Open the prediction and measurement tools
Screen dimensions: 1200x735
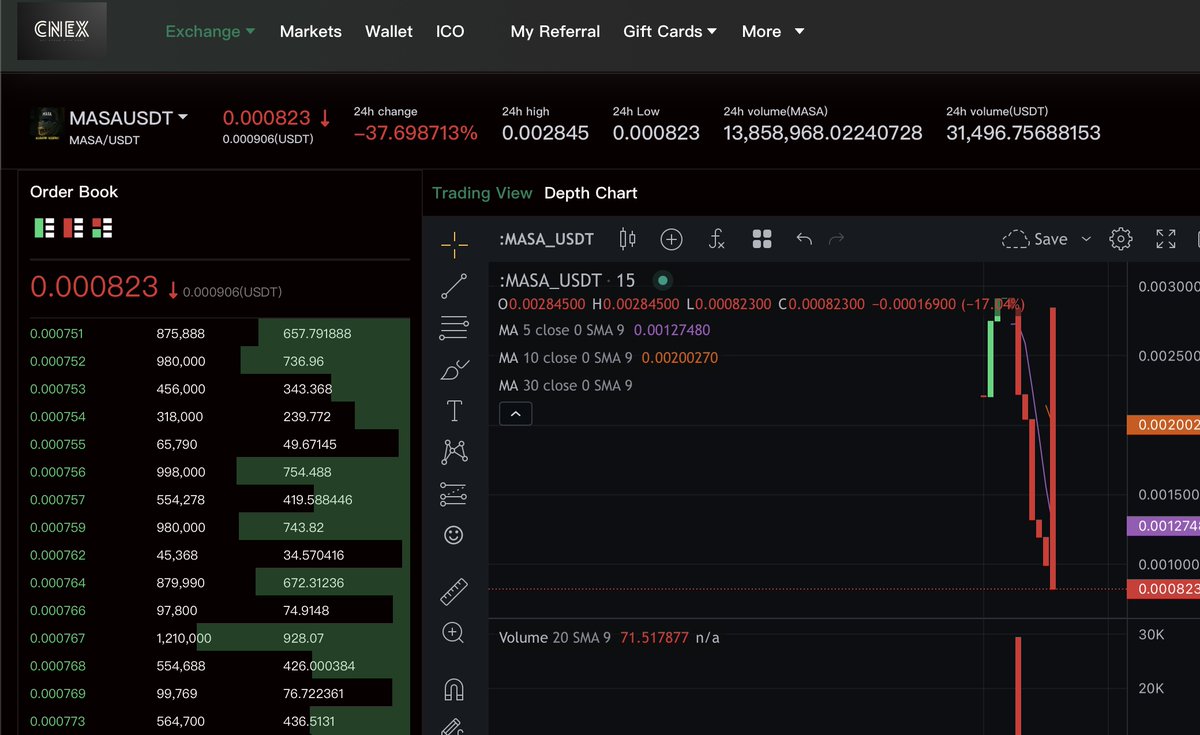(x=454, y=493)
